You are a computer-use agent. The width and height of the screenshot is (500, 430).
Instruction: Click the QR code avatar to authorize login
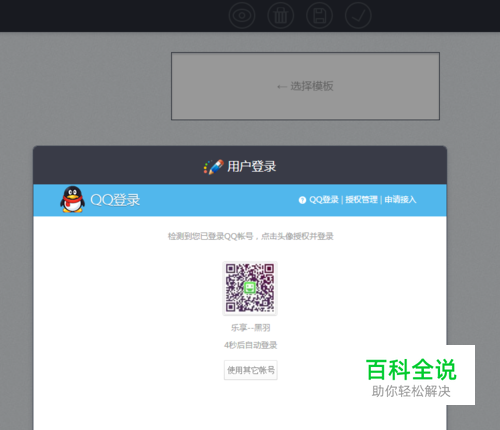pyautogui.click(x=250, y=288)
